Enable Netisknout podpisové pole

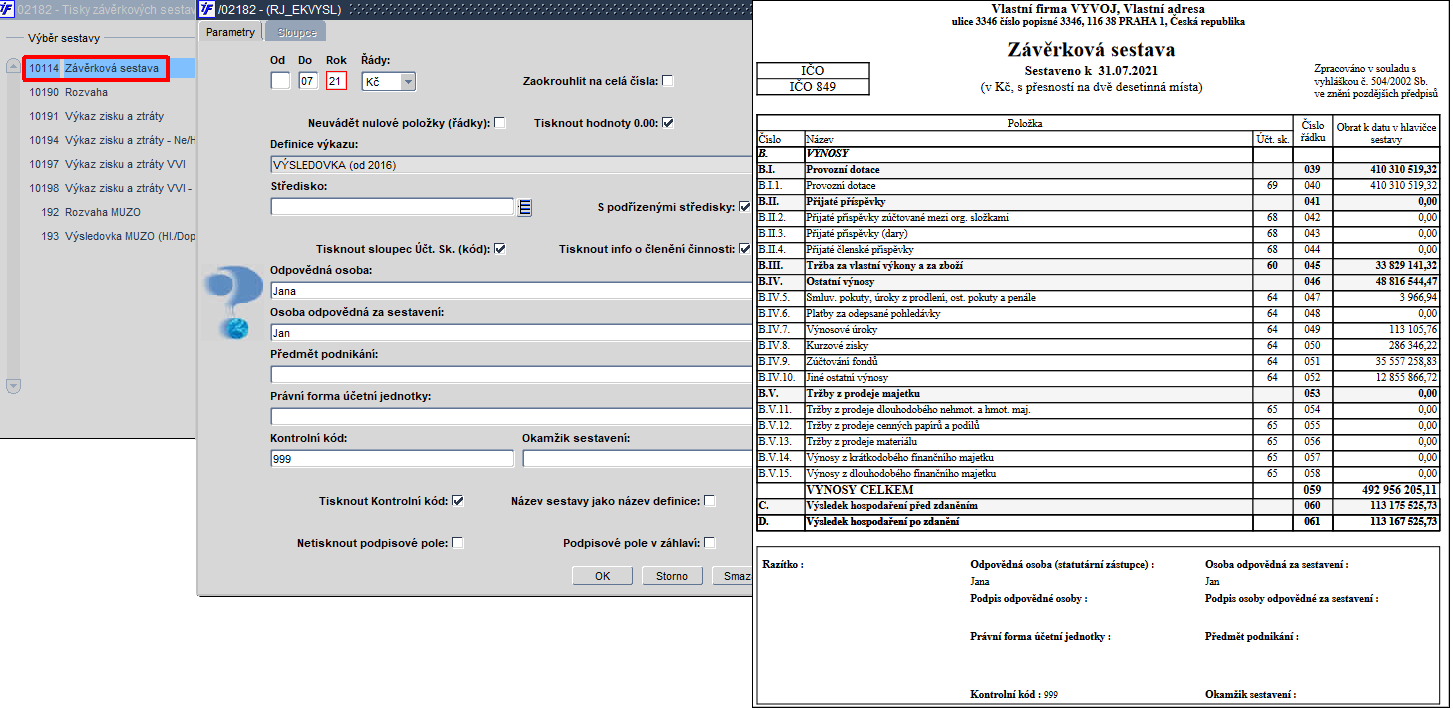[458, 543]
